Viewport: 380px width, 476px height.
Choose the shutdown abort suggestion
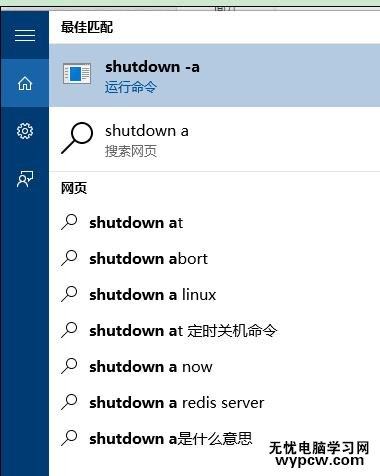[x=215, y=258]
